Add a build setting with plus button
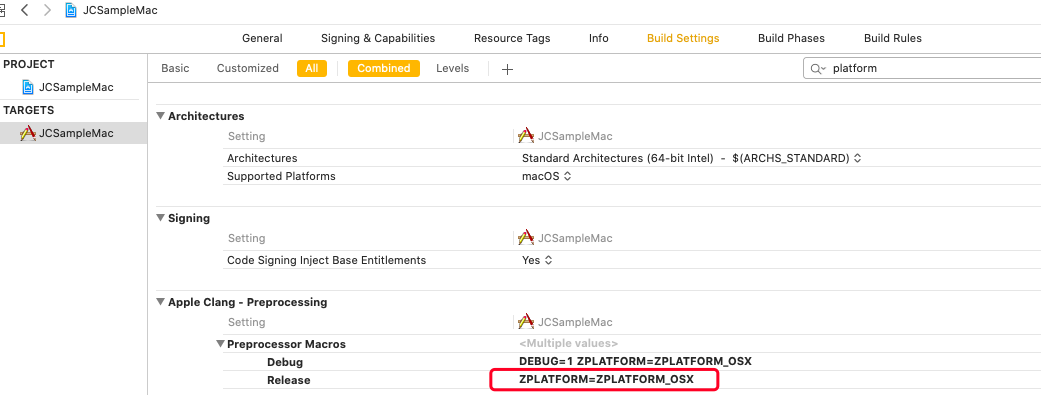 (x=507, y=69)
